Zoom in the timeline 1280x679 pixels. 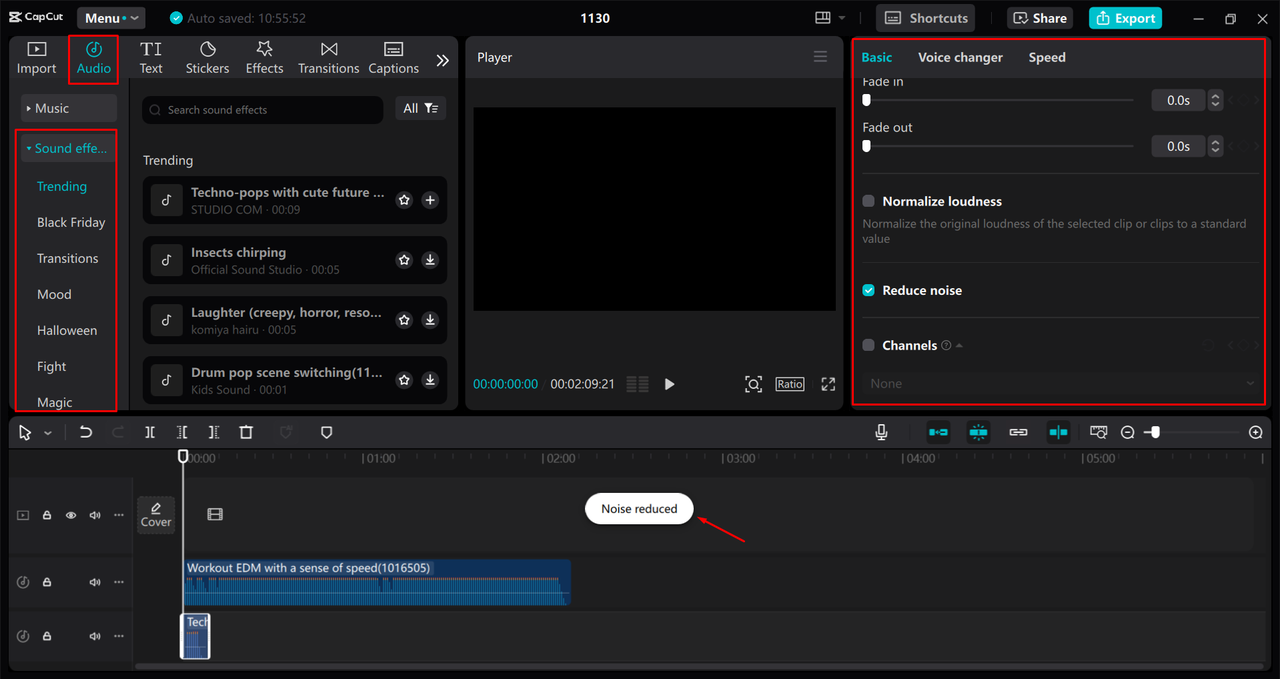pos(1256,432)
